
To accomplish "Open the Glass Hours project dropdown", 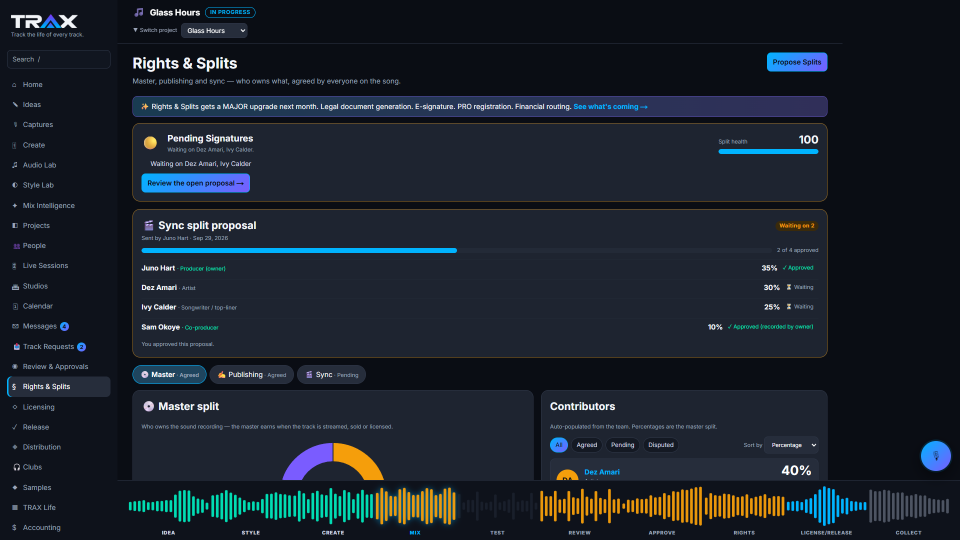I will [214, 31].
